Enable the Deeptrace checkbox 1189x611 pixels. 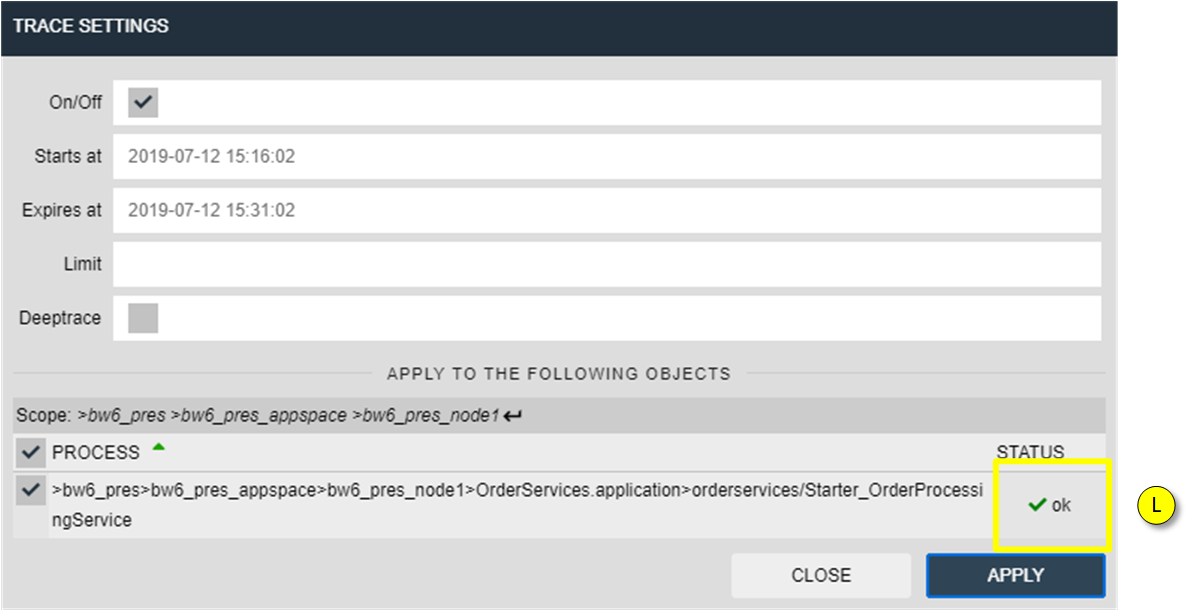coord(143,318)
